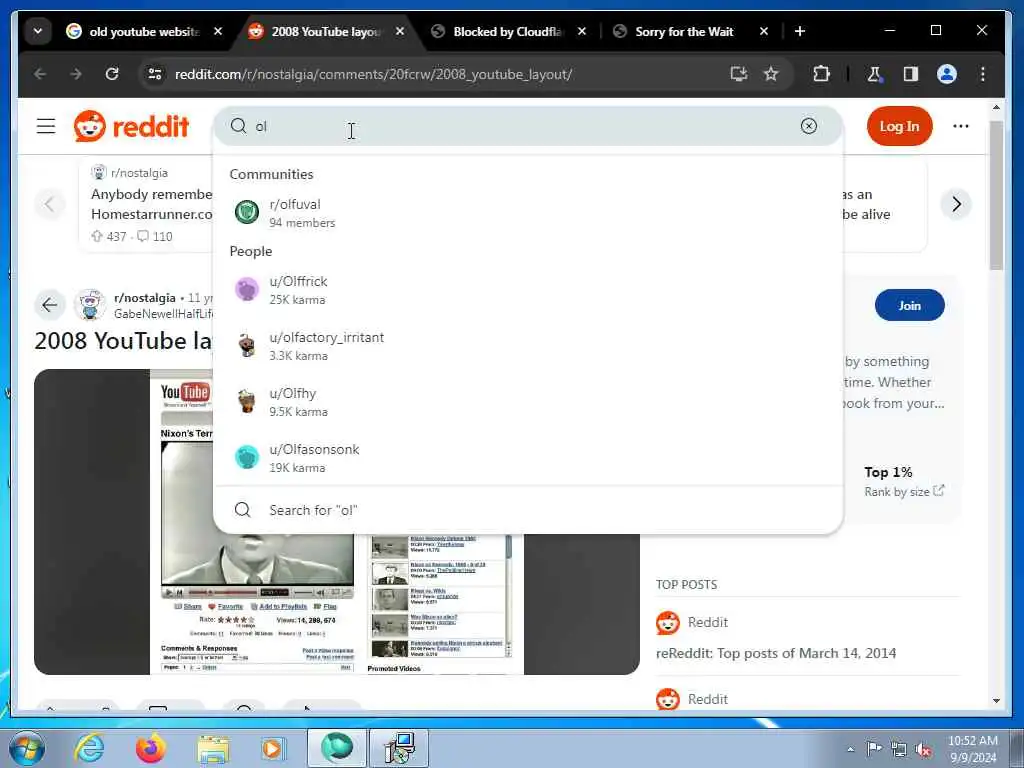Select user suggestion u/Olffrick
This screenshot has height=768, width=1024.
[x=528, y=290]
